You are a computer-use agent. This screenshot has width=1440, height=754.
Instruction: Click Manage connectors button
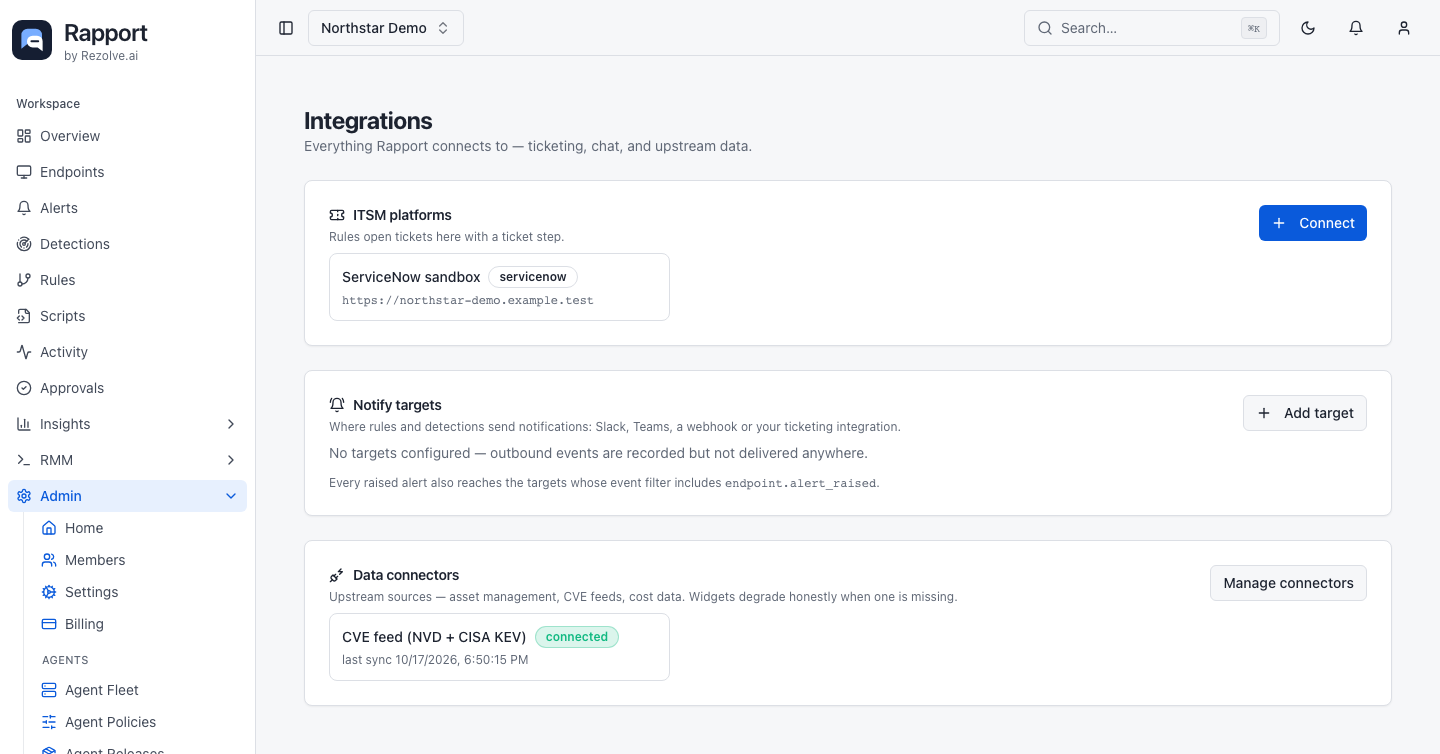click(x=1288, y=583)
